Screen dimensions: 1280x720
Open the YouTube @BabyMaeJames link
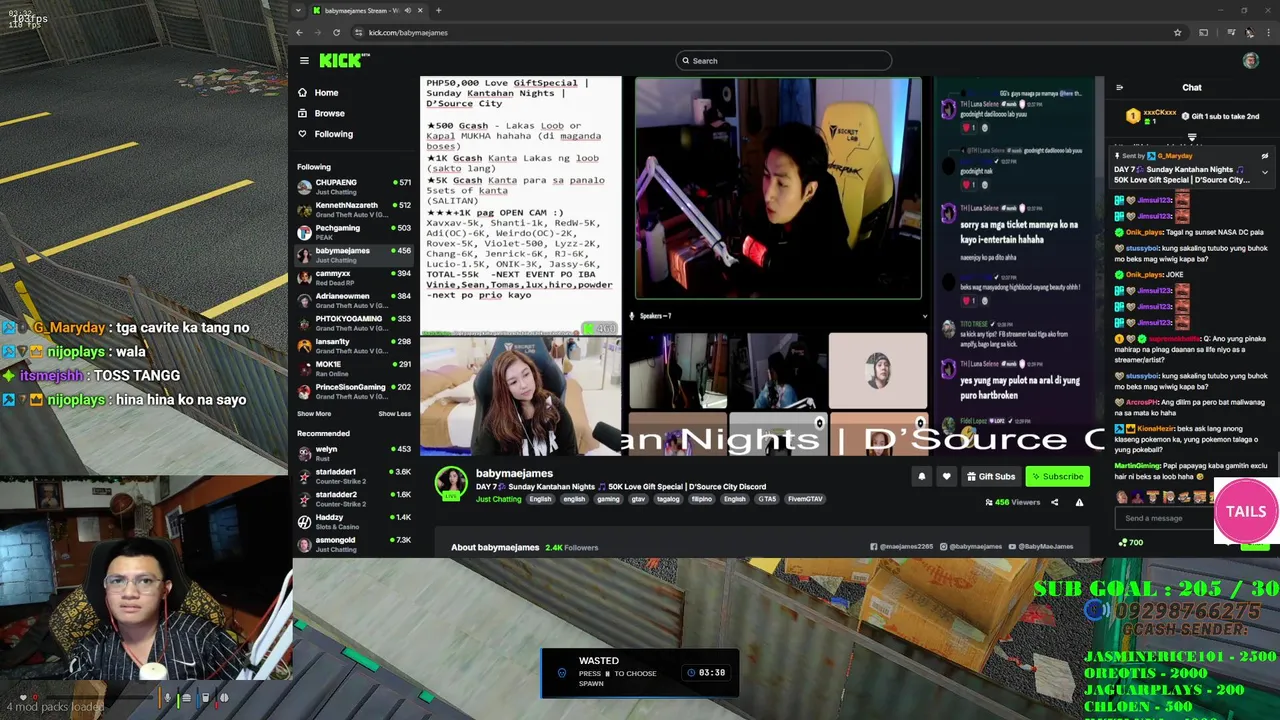pyautogui.click(x=1041, y=547)
